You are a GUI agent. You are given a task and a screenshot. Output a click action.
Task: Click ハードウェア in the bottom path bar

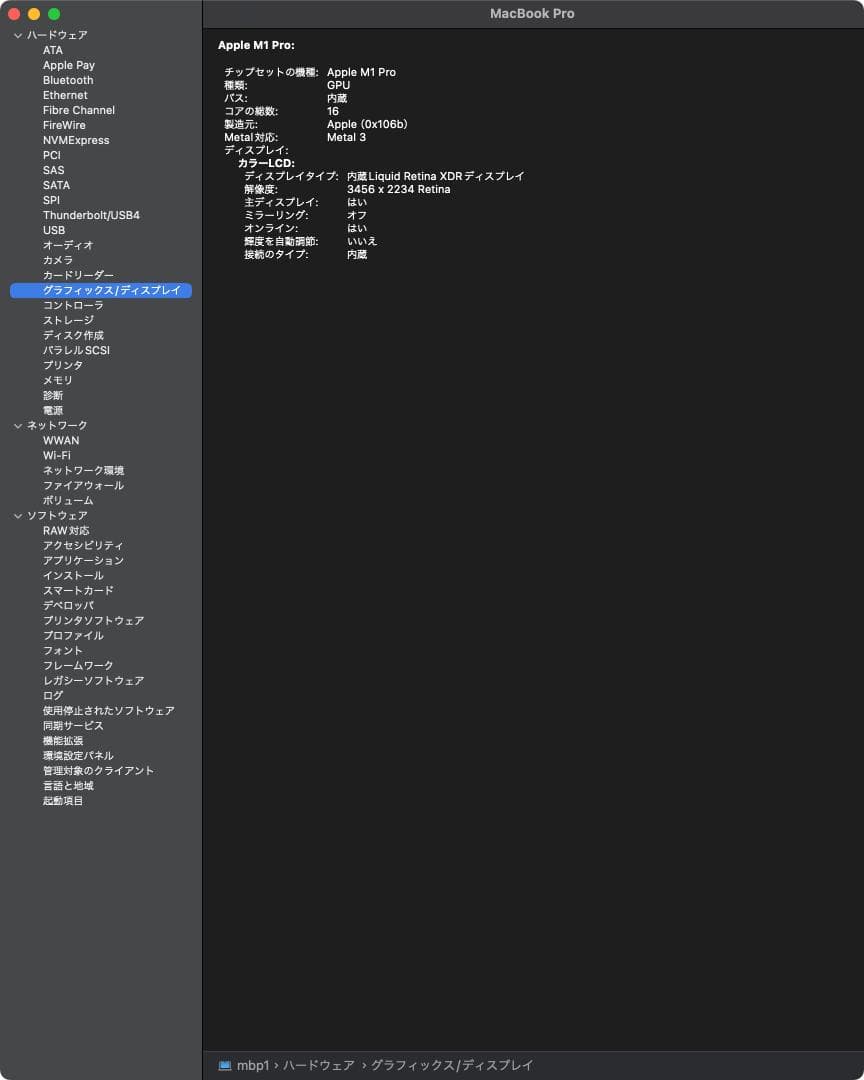point(318,1066)
